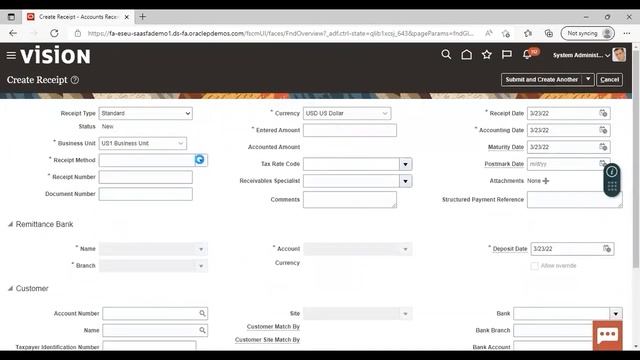
Task: Select Create Receipt browser tab
Action: pos(78,17)
